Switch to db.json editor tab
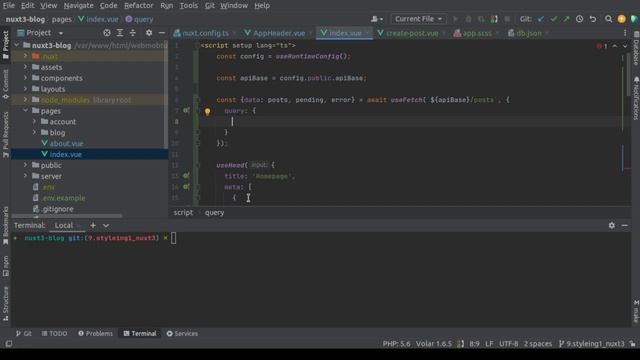640x360 pixels. (x=528, y=33)
